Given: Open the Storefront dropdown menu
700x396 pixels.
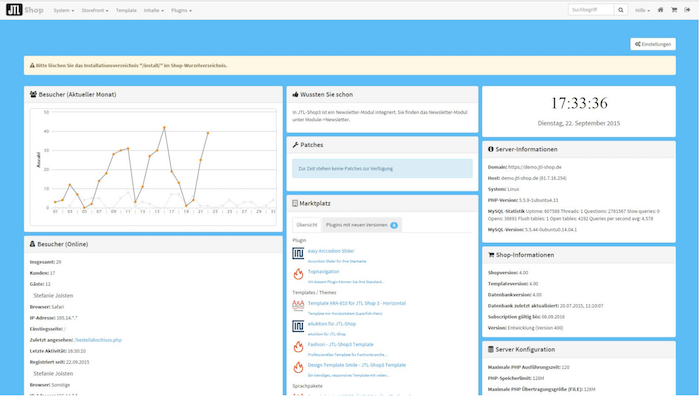Looking at the screenshot, I should [x=95, y=10].
